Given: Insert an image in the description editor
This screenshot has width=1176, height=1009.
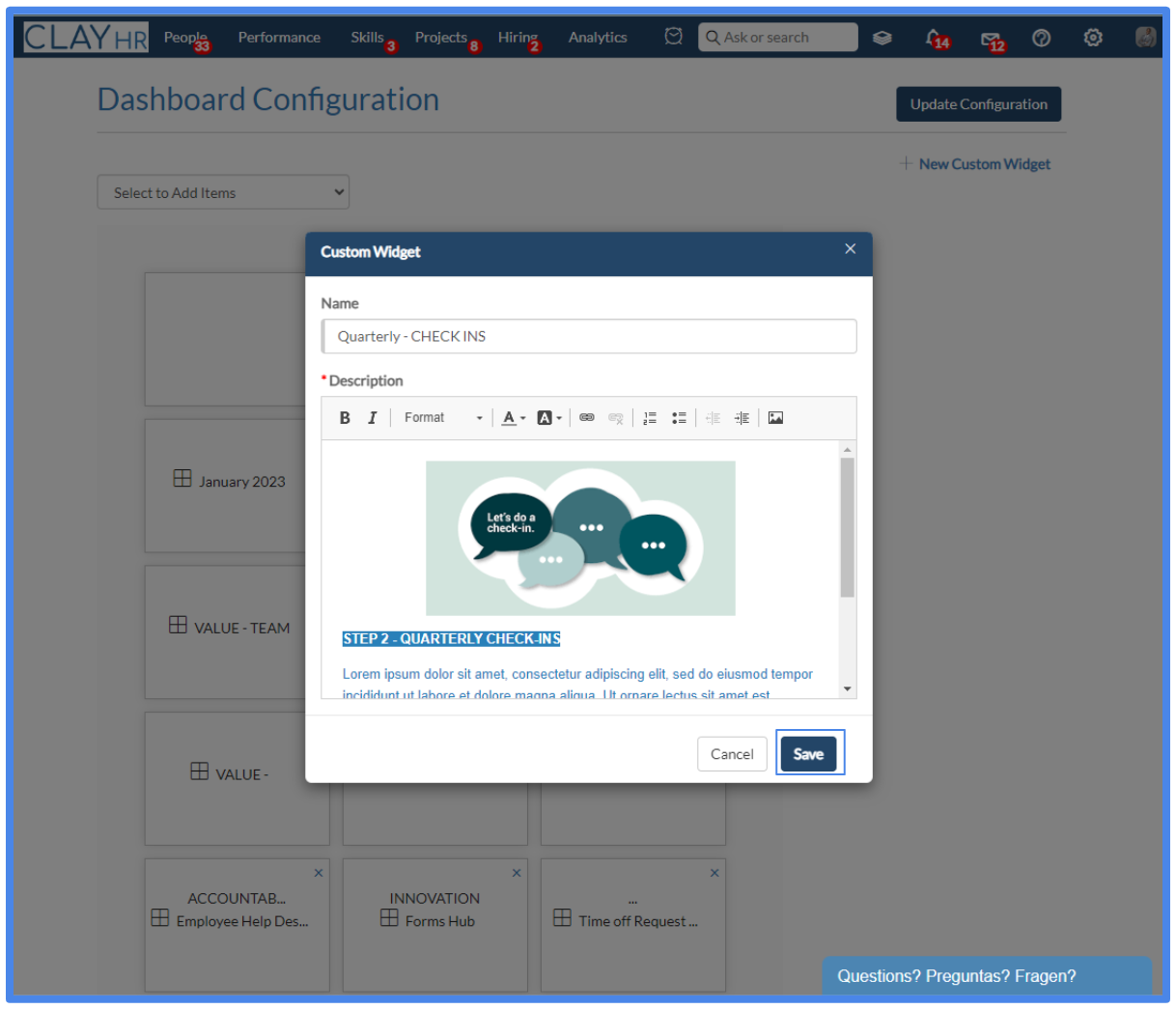Looking at the screenshot, I should click(x=775, y=417).
